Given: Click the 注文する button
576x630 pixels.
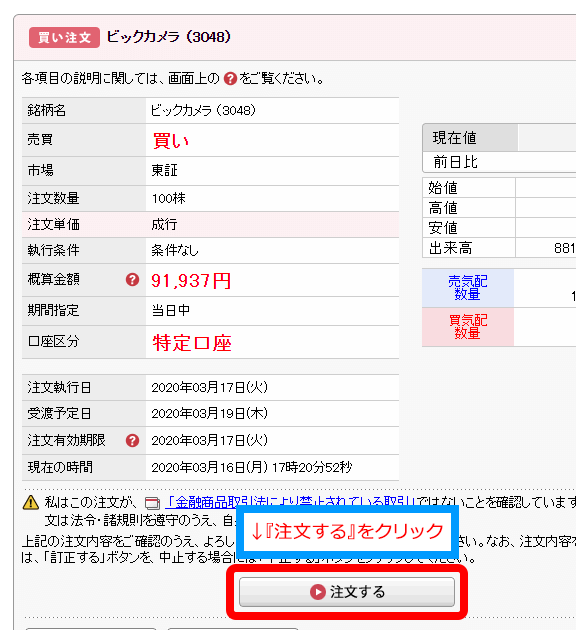Looking at the screenshot, I should 347,591.
